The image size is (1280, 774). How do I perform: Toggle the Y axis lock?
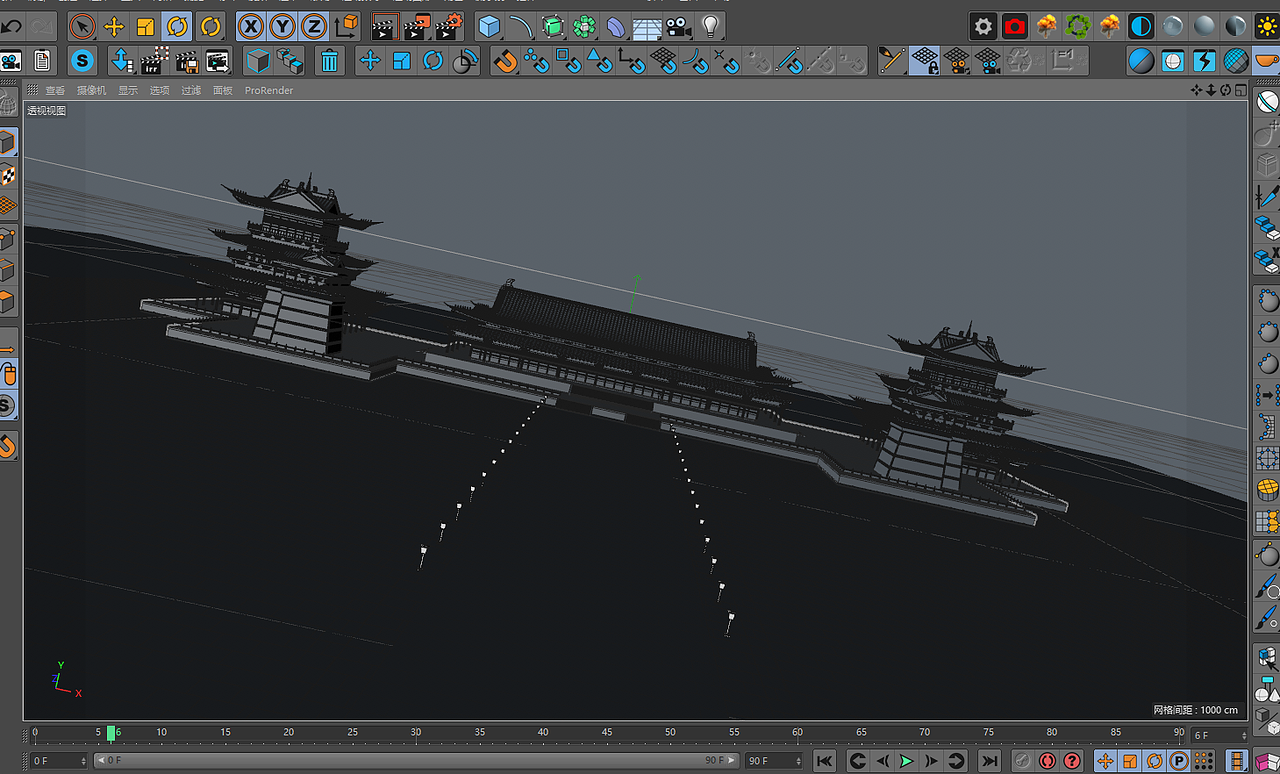point(283,26)
